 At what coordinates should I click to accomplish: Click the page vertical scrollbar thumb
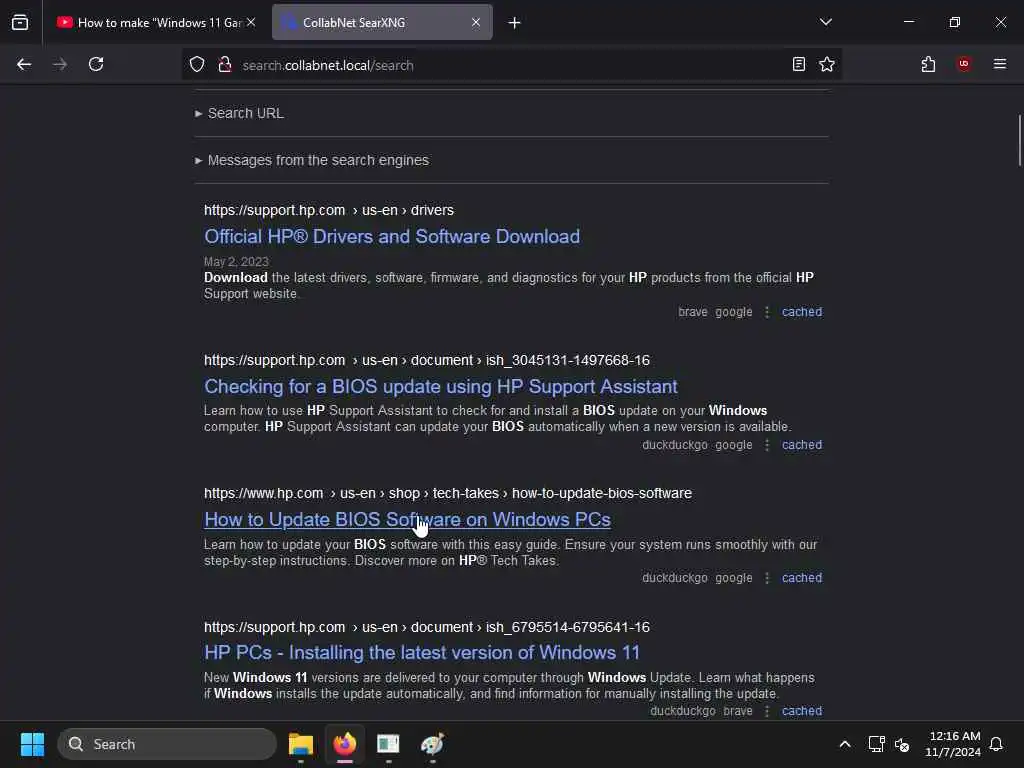coord(1019,140)
